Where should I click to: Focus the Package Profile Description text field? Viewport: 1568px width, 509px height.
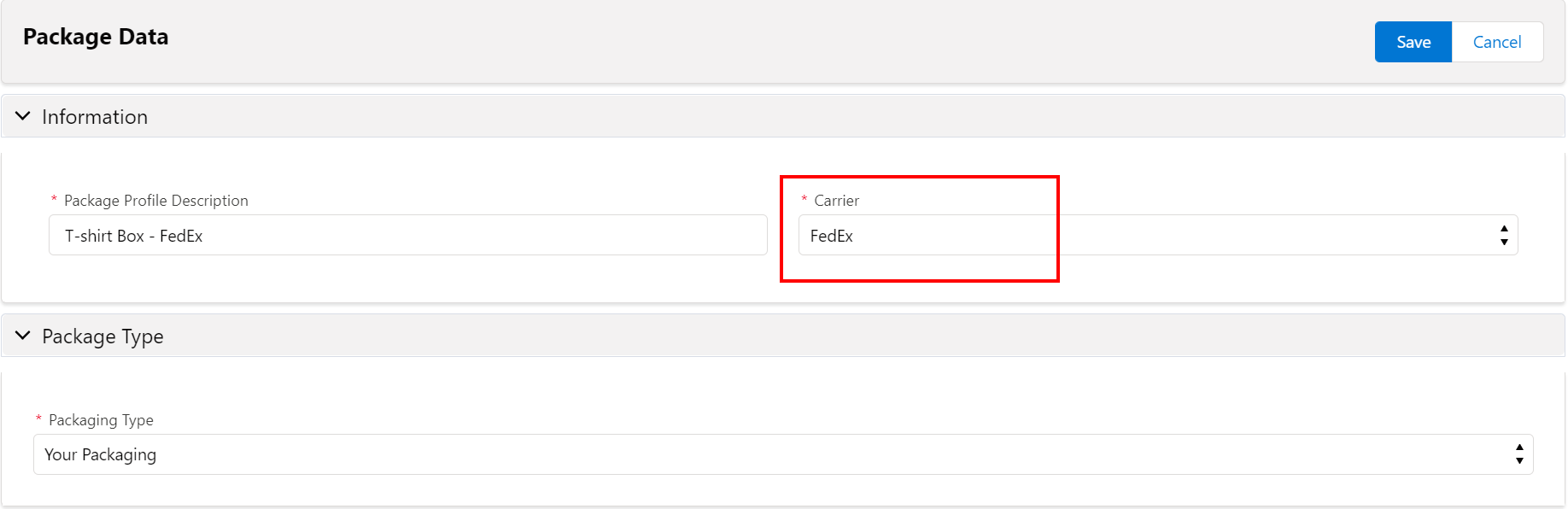(408, 235)
